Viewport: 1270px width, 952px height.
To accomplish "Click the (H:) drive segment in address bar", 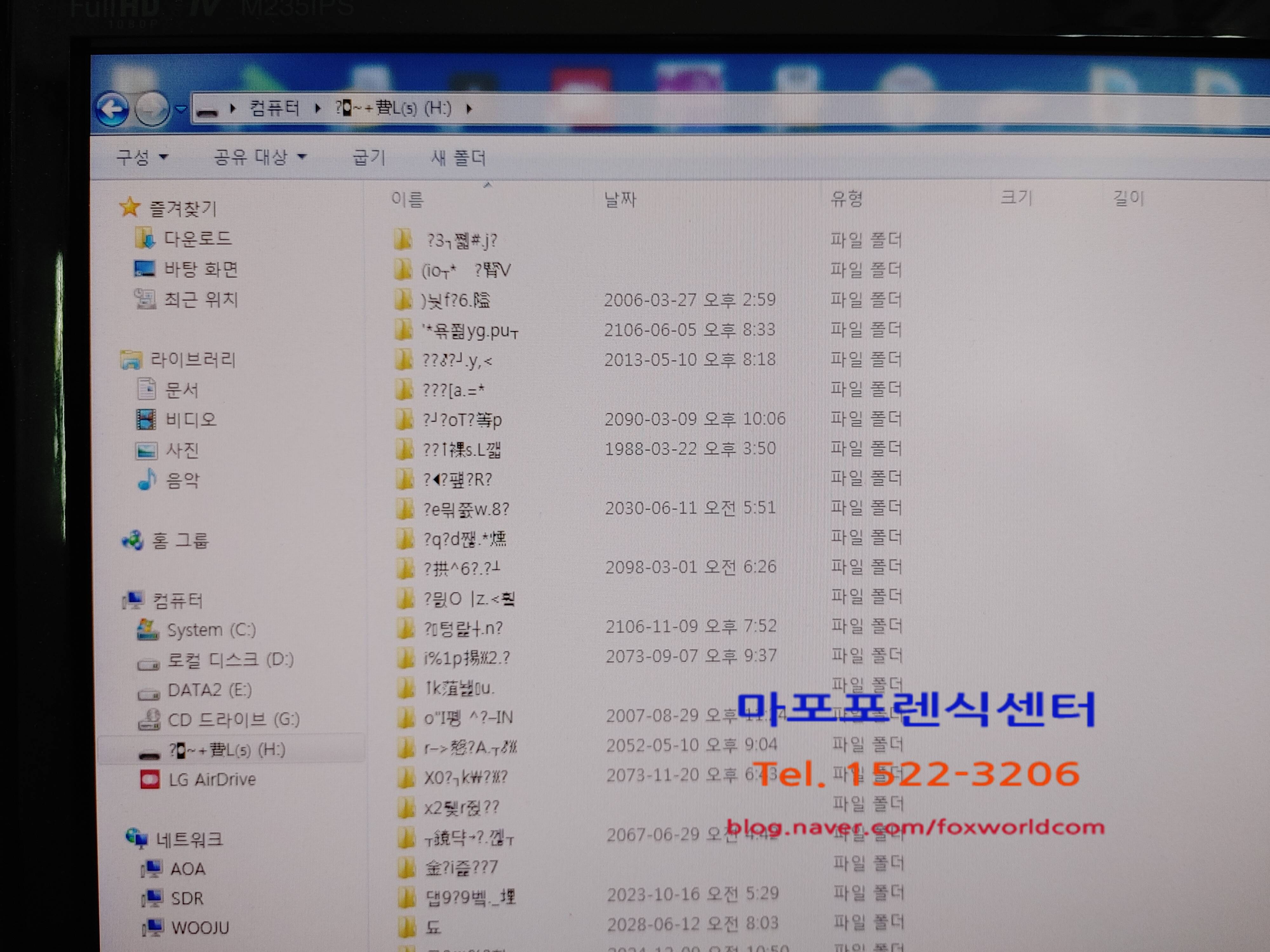I will coord(394,108).
